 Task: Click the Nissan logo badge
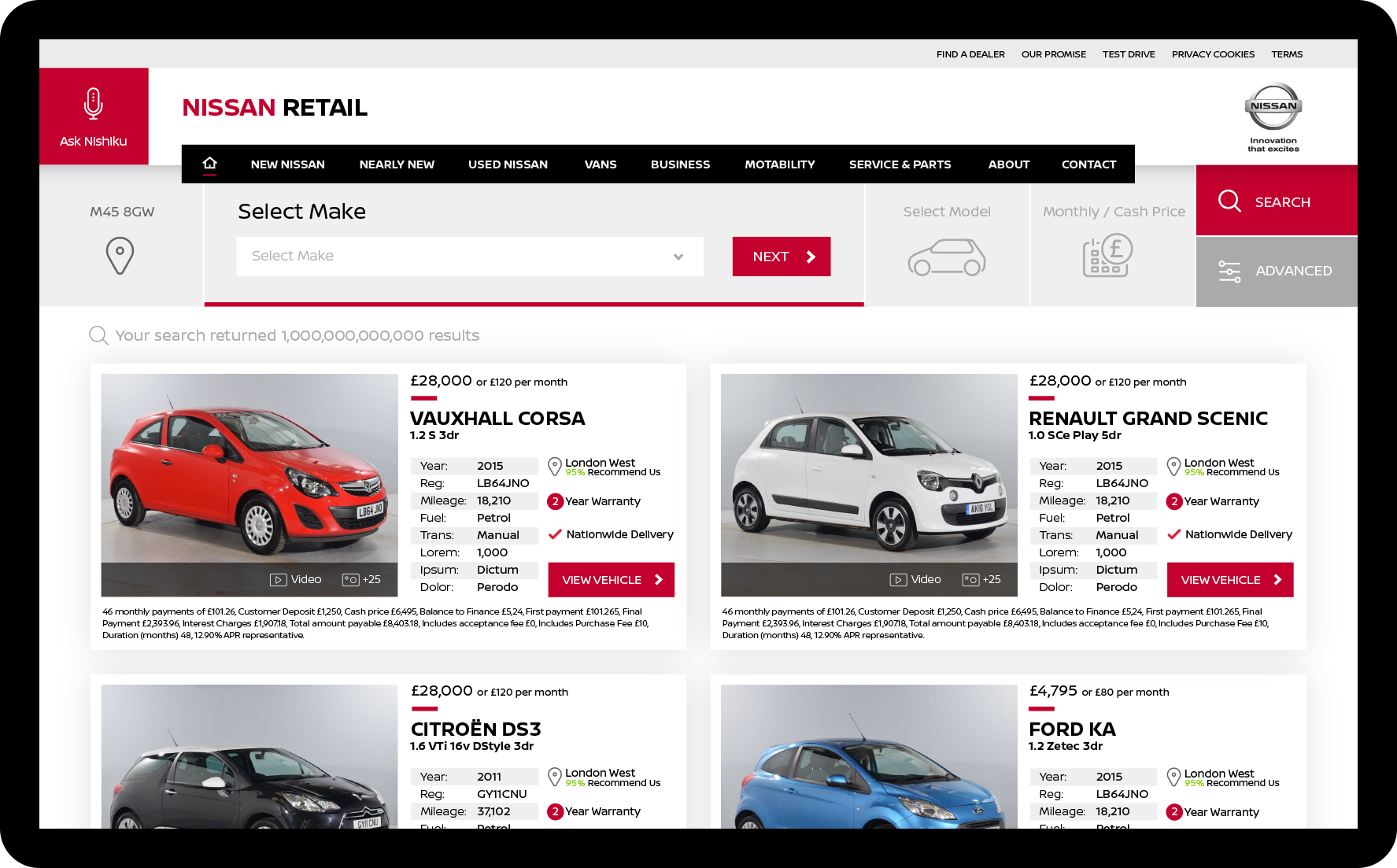(x=1273, y=107)
